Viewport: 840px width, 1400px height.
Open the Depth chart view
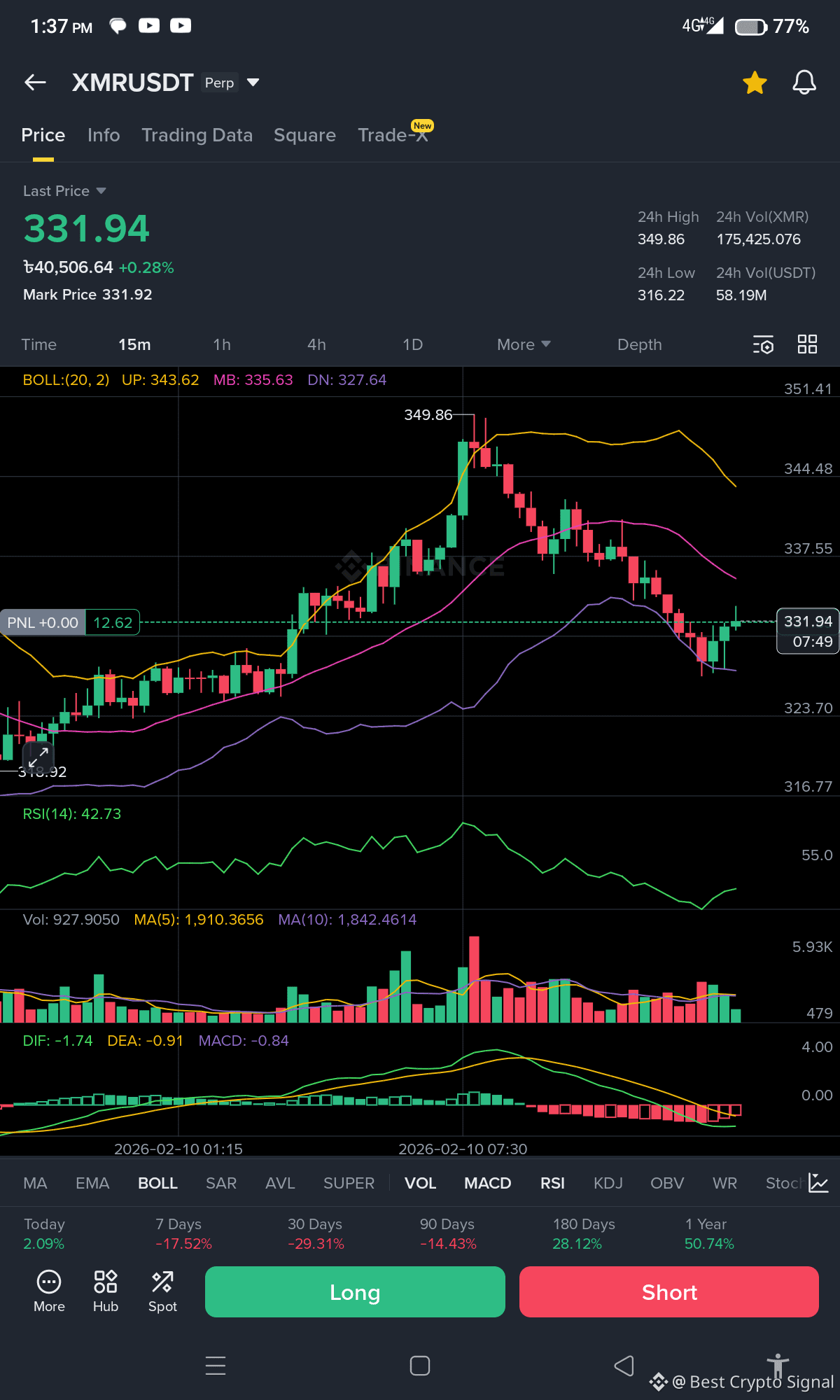pos(639,344)
